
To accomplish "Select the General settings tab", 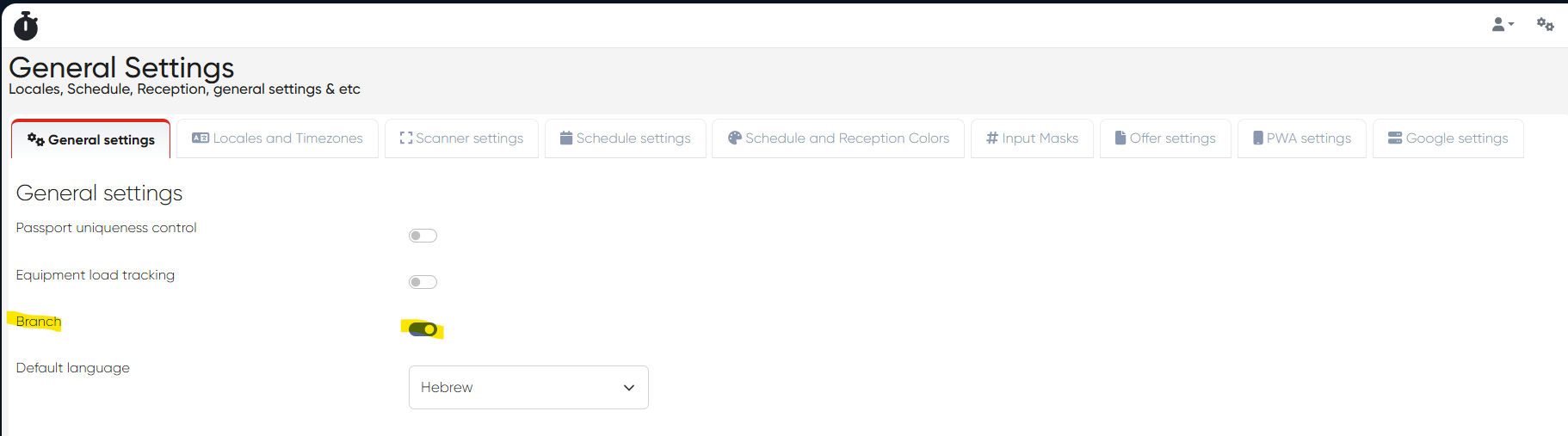I will pos(91,139).
